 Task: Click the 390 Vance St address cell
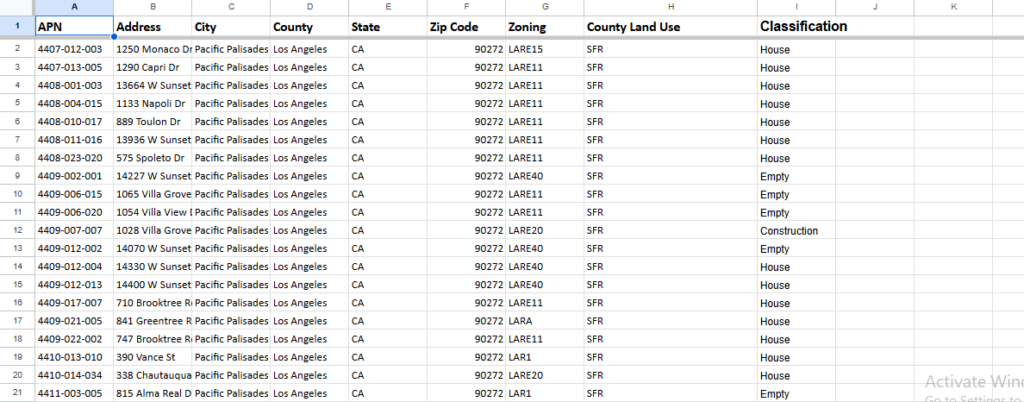pyautogui.click(x=153, y=358)
